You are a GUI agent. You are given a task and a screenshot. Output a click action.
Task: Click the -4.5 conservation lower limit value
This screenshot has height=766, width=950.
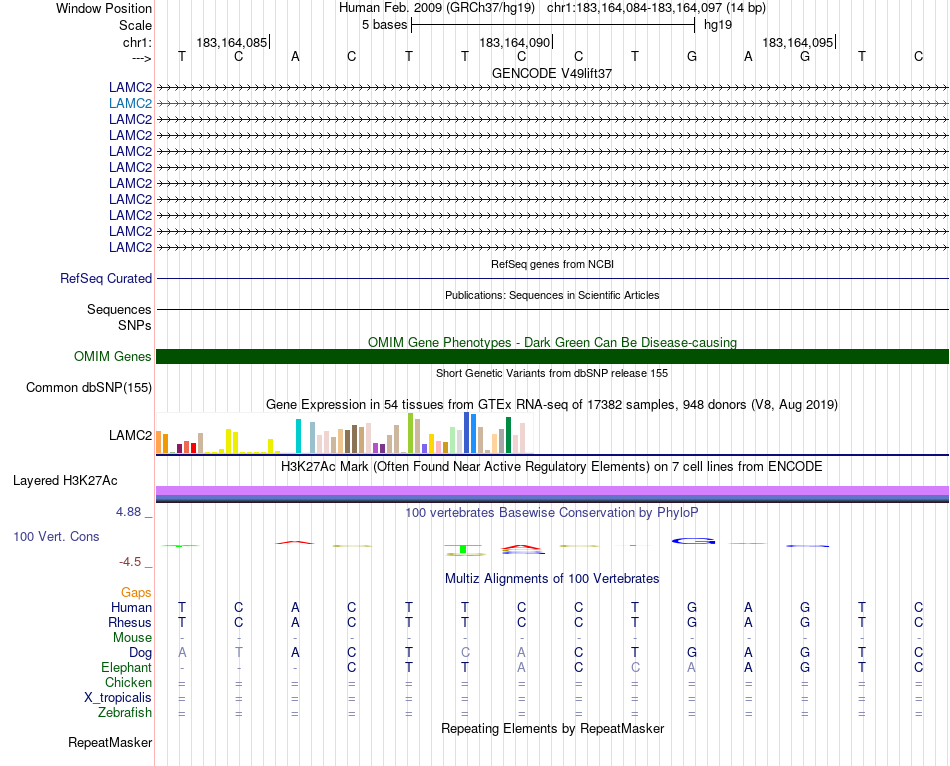(x=130, y=562)
